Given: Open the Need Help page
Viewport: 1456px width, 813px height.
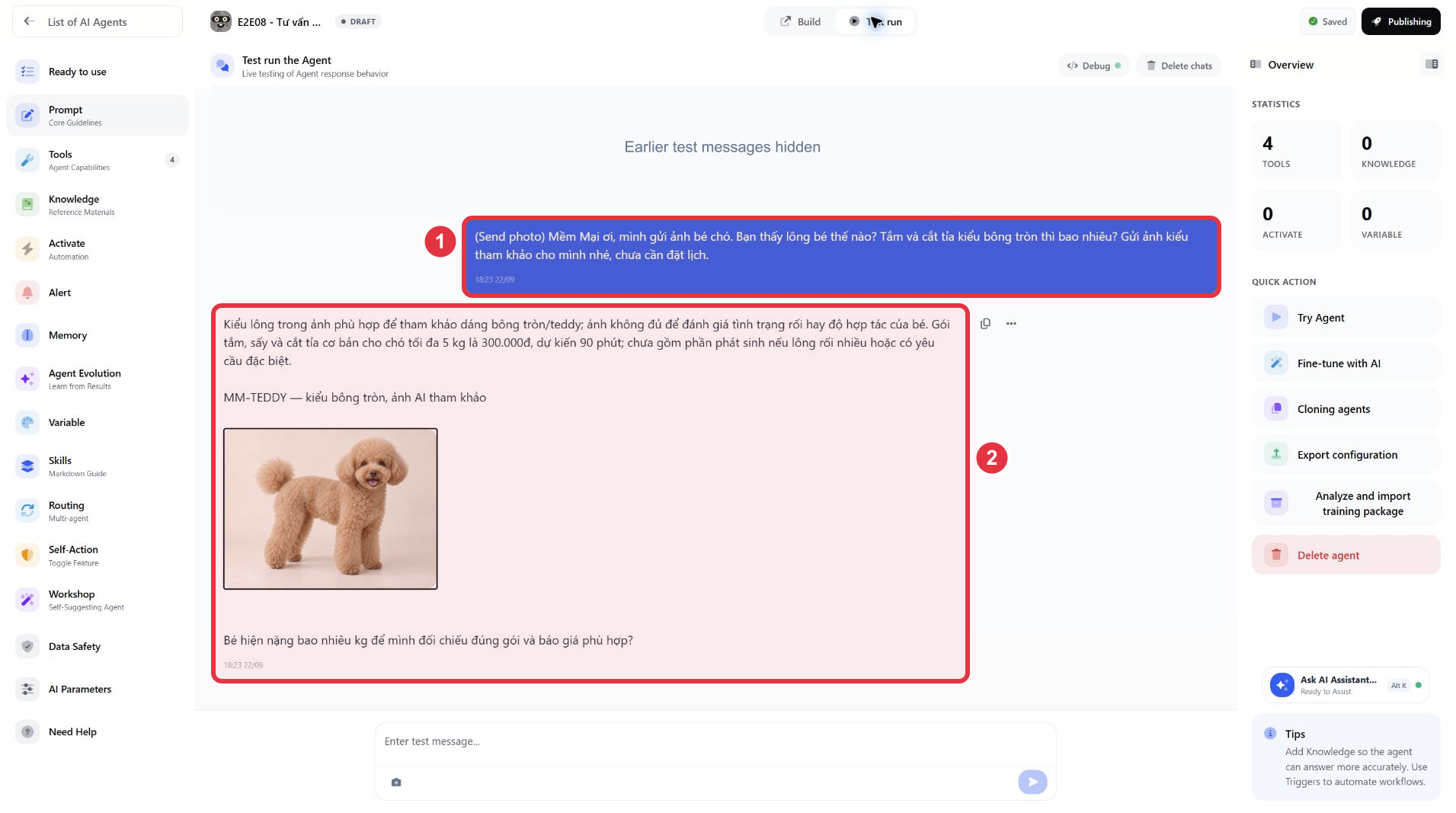Looking at the screenshot, I should coord(97,731).
